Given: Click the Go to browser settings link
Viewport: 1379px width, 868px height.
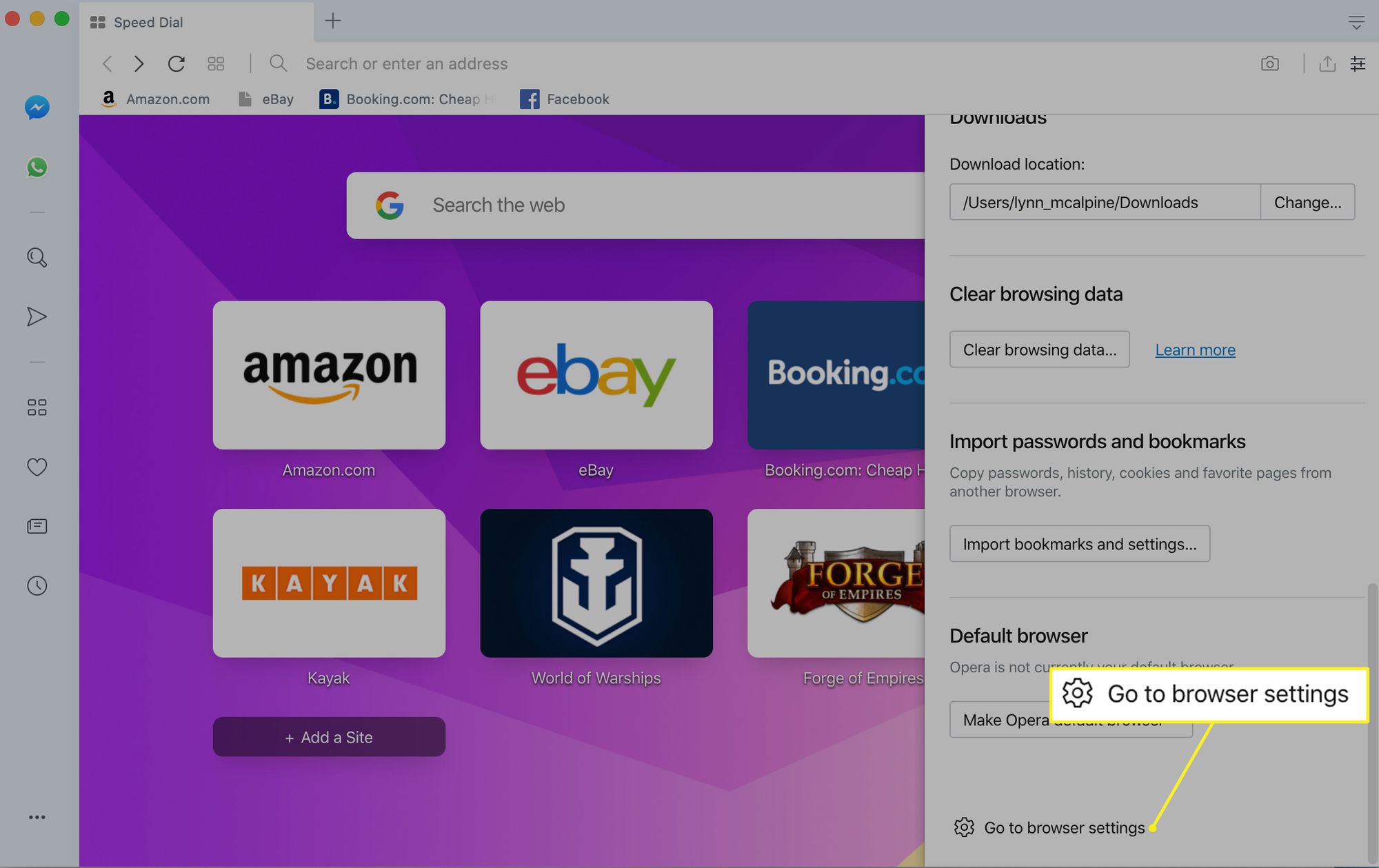Looking at the screenshot, I should coord(1064,826).
